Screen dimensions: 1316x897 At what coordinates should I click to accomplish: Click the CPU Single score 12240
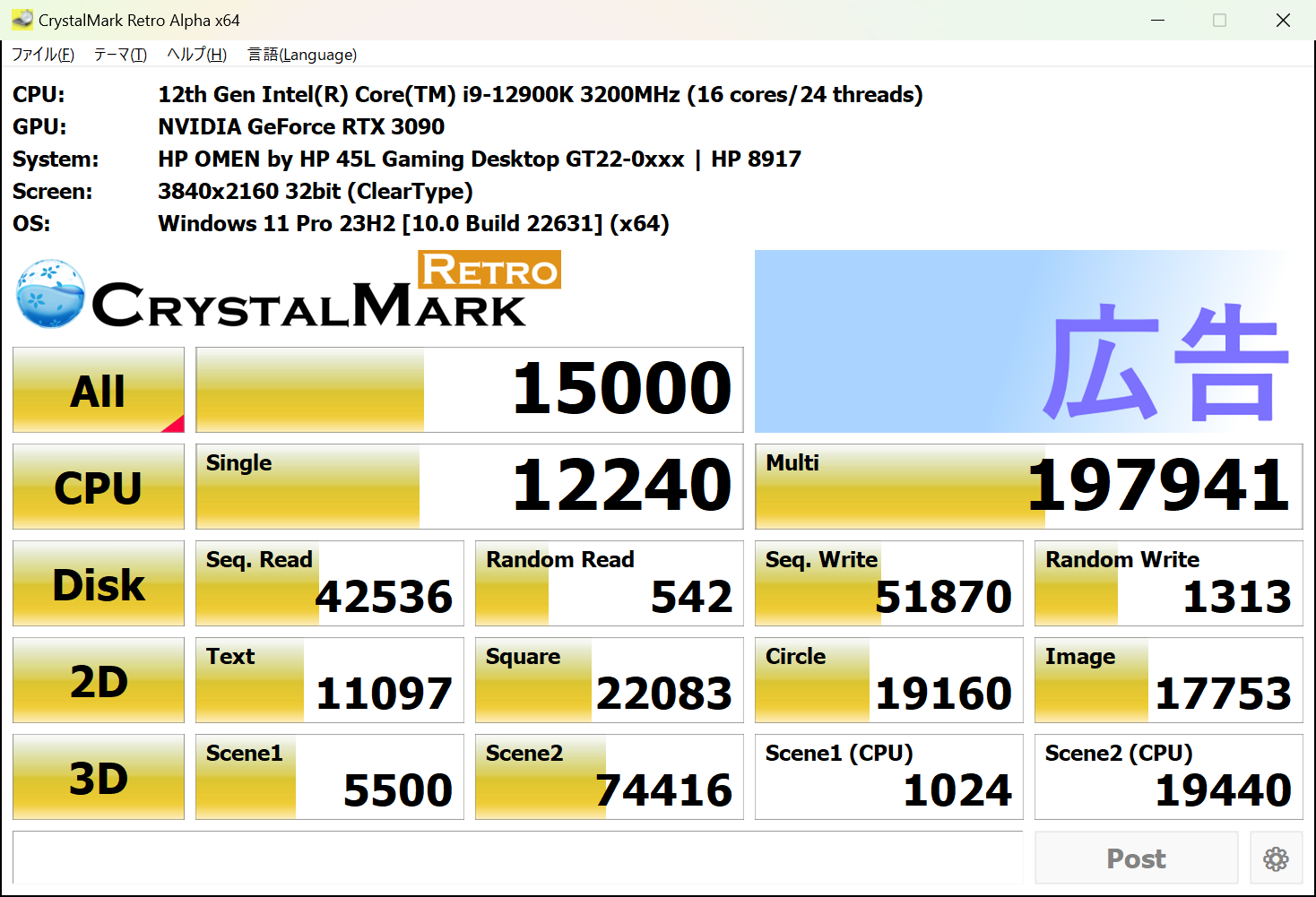470,487
